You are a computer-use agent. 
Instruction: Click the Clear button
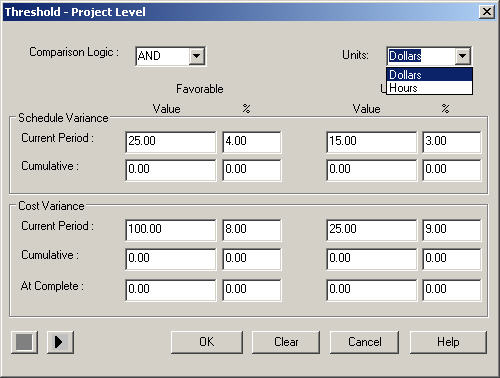click(x=286, y=342)
